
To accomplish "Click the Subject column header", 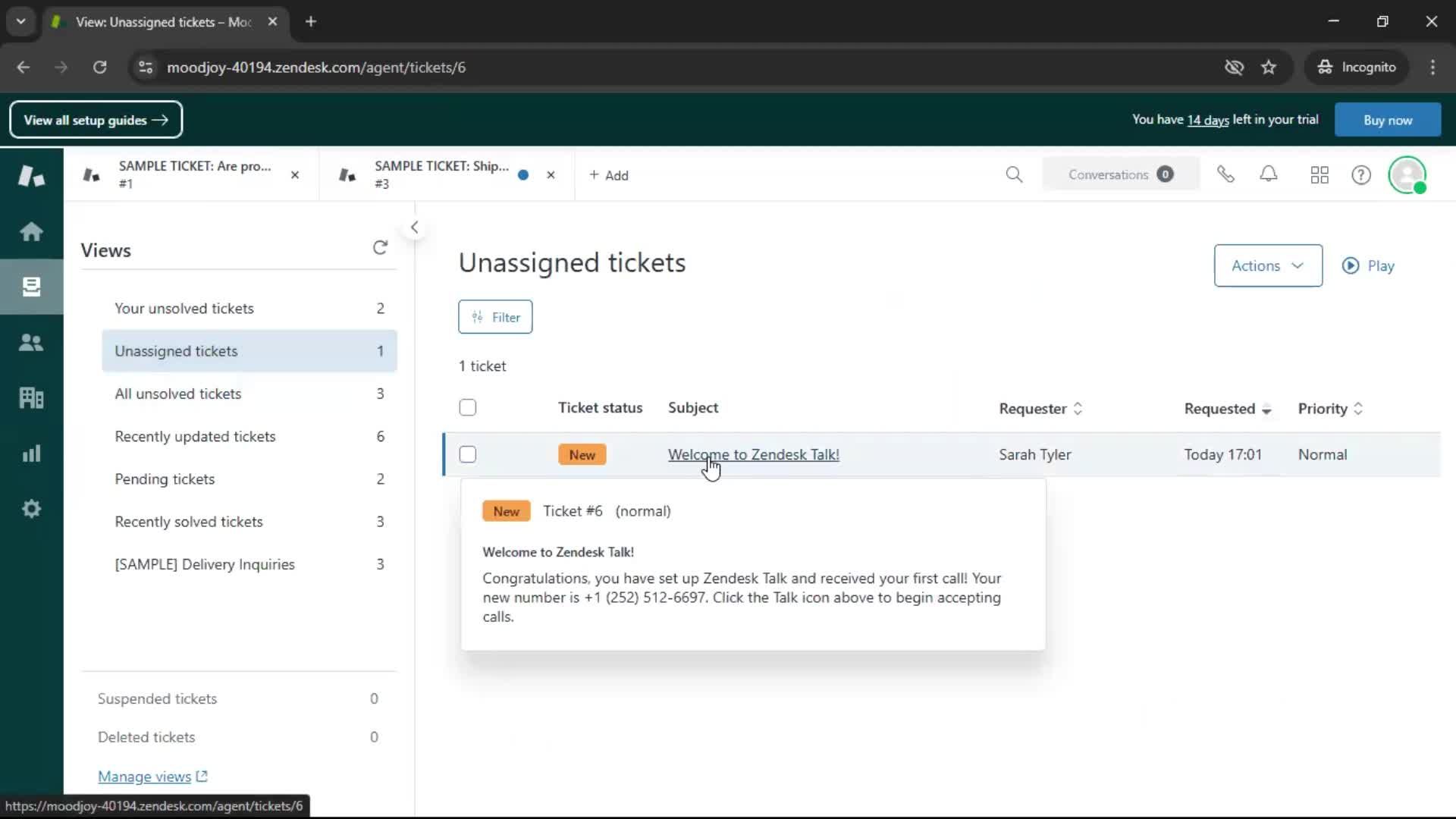I will coord(693,408).
